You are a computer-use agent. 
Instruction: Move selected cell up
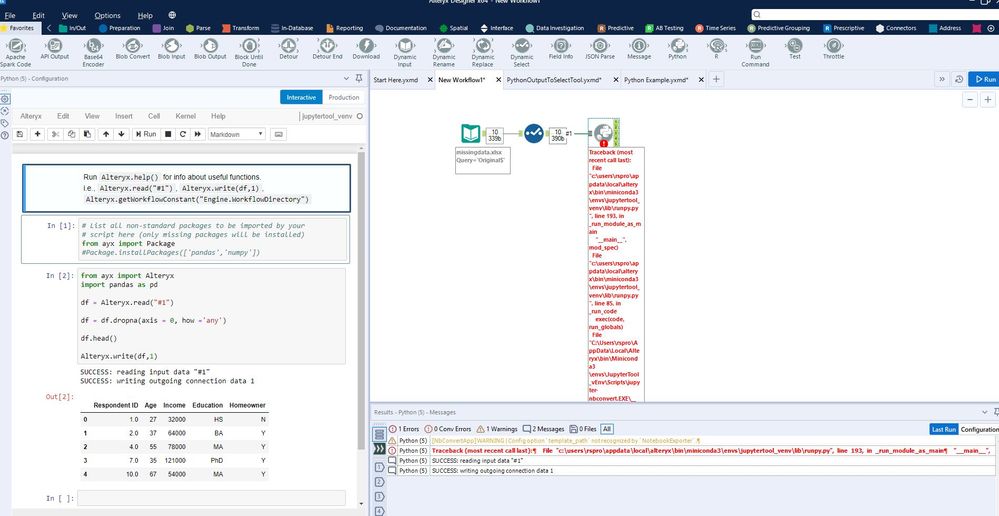pyautogui.click(x=106, y=134)
